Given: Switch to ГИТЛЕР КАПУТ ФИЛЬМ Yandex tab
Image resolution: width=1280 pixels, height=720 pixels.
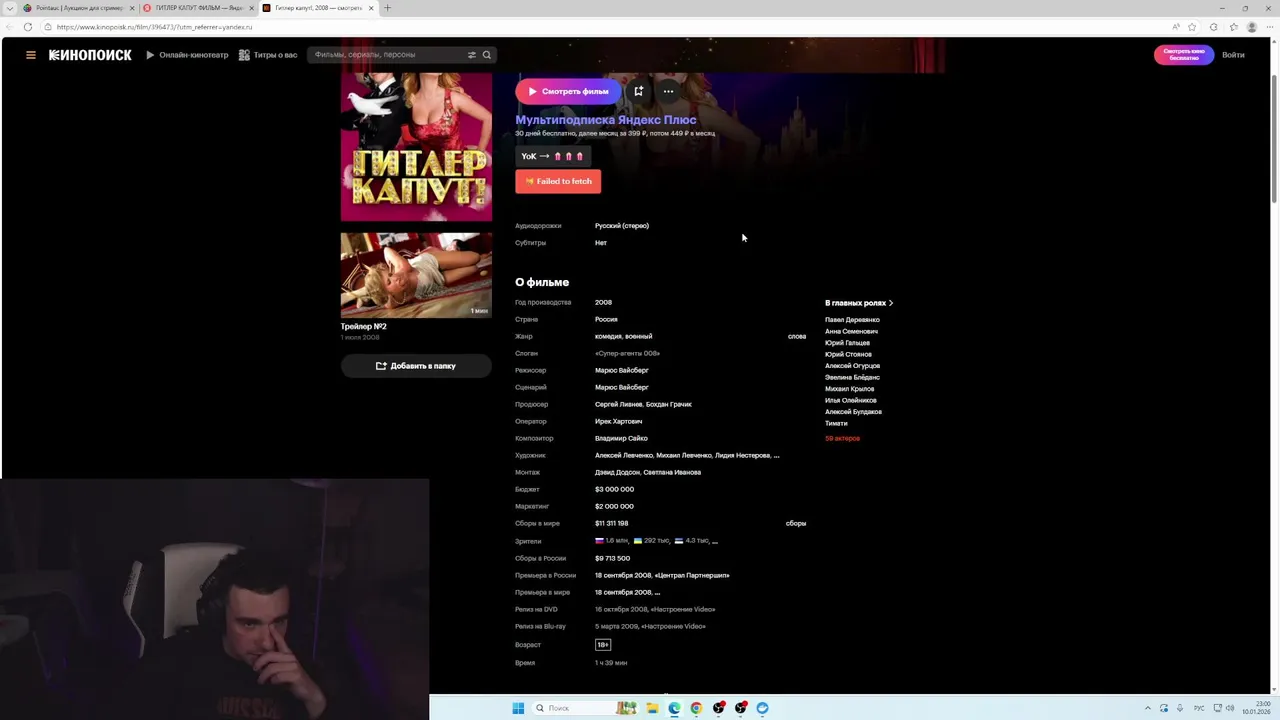Looking at the screenshot, I should click(x=198, y=8).
